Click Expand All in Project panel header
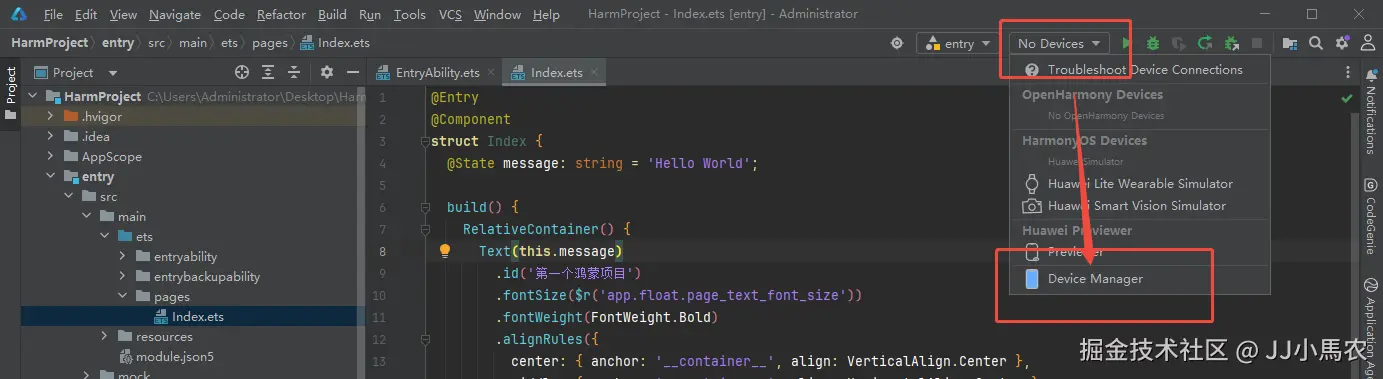Screen dimensions: 1383x379 (x=269, y=72)
